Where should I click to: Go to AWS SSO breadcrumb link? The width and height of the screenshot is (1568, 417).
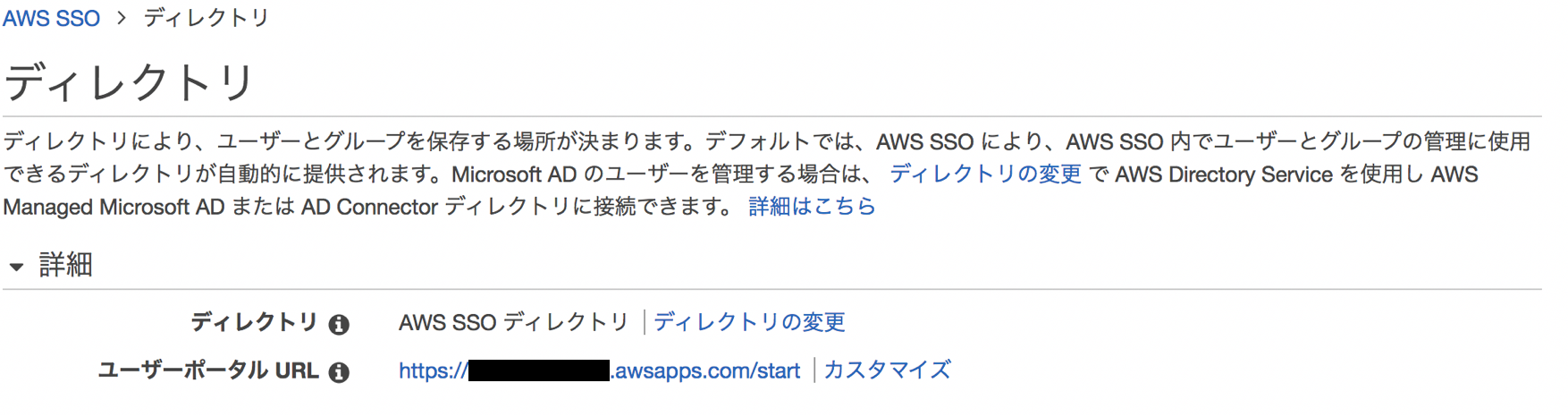[51, 18]
